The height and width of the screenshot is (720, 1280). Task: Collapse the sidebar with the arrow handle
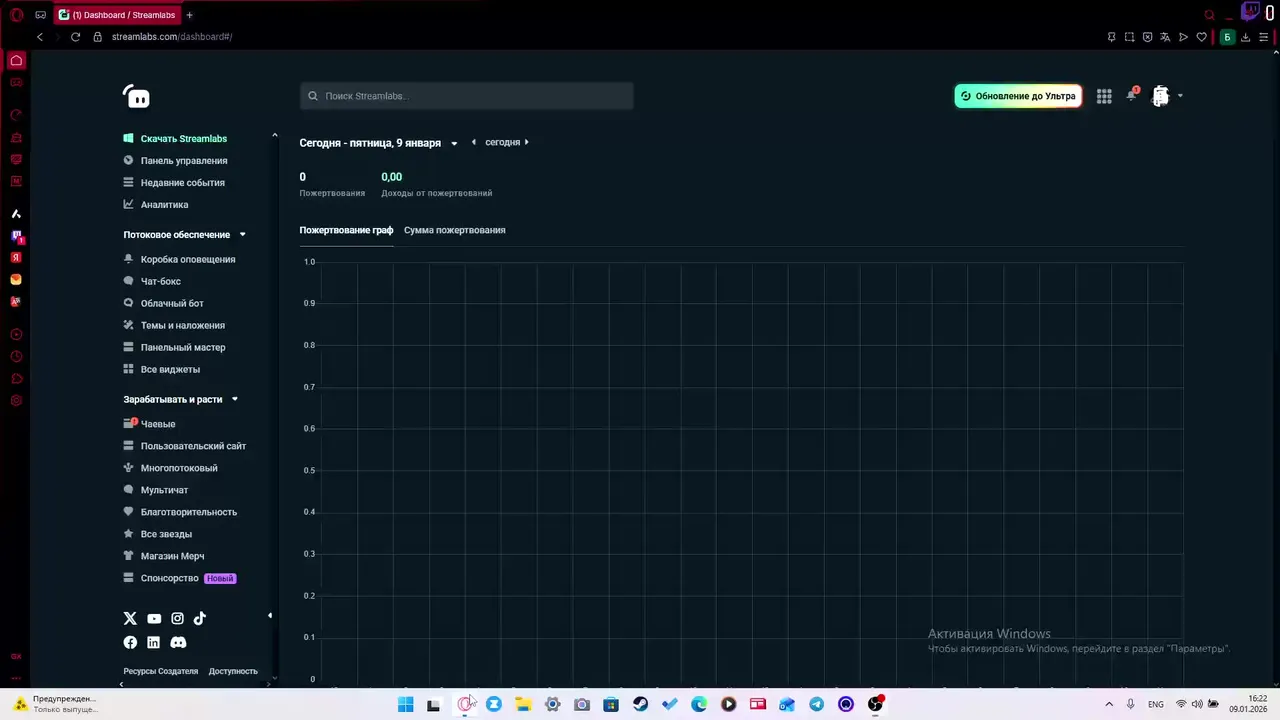pos(270,616)
